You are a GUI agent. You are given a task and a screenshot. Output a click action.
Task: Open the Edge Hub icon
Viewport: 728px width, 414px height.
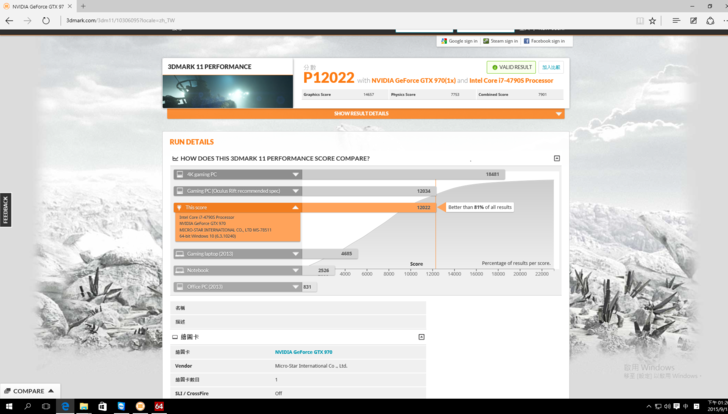[676, 20]
